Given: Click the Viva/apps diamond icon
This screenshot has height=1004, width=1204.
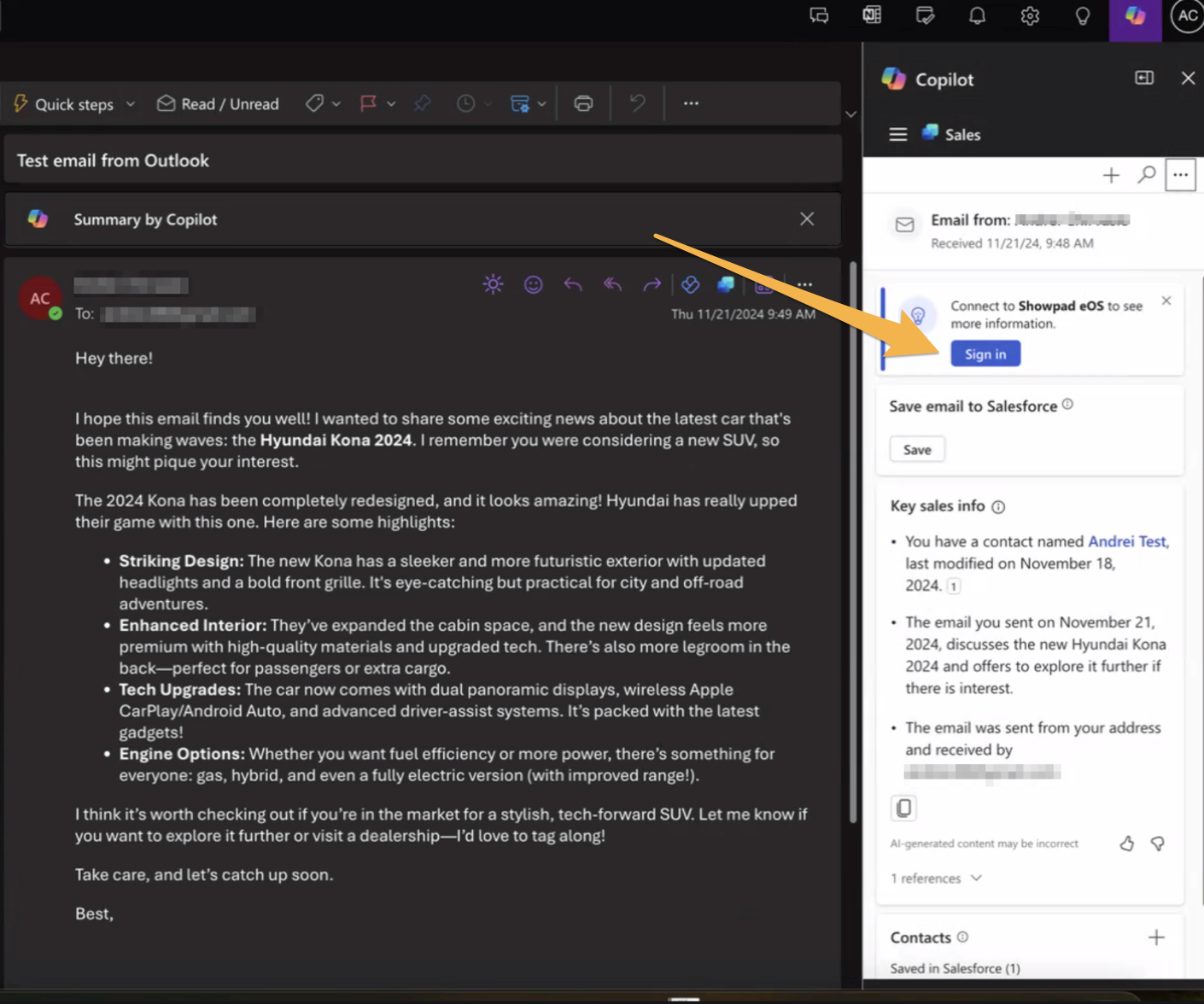Looking at the screenshot, I should tap(690, 284).
